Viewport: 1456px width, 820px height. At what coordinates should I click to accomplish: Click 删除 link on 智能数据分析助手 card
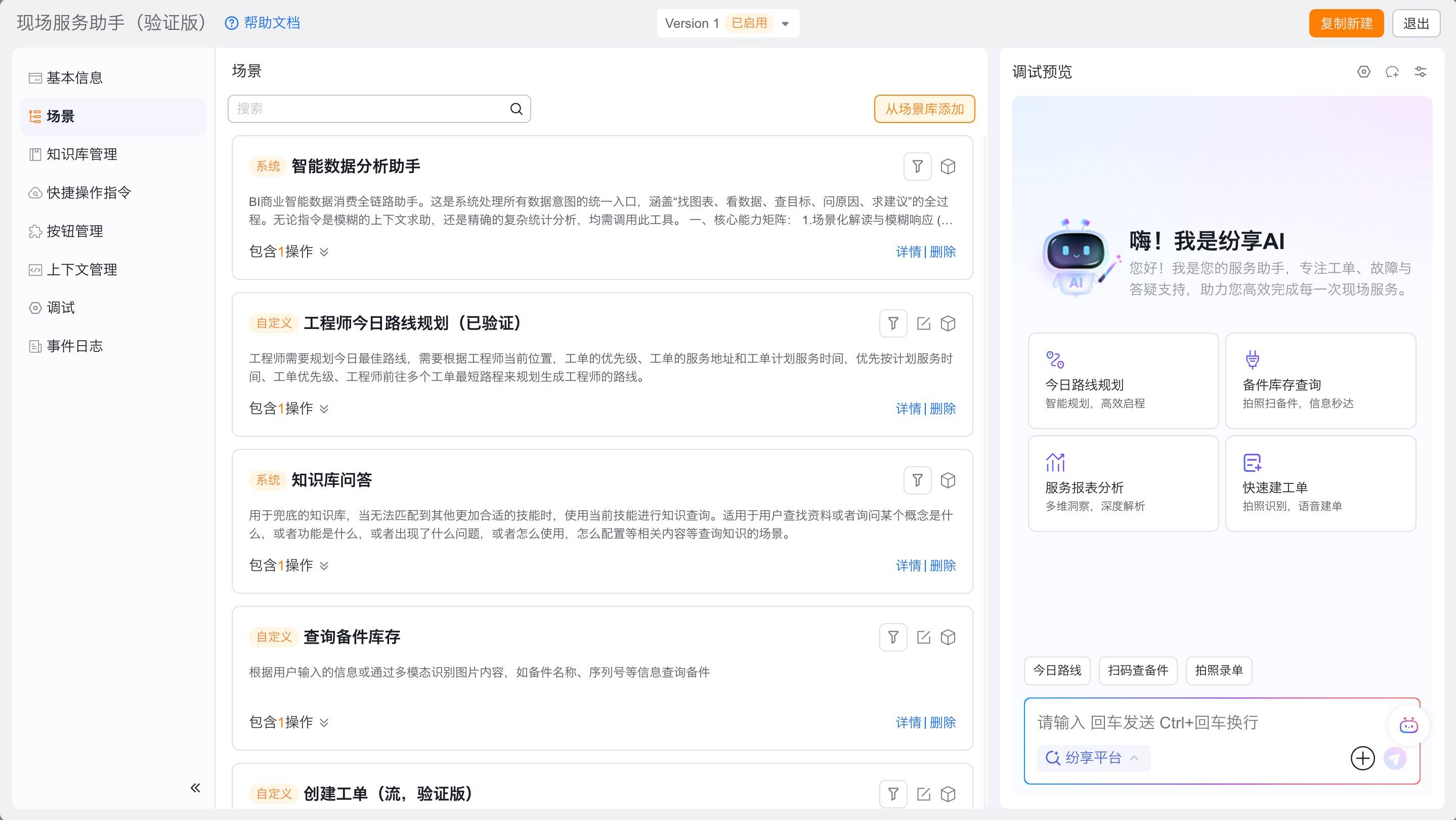pos(943,252)
